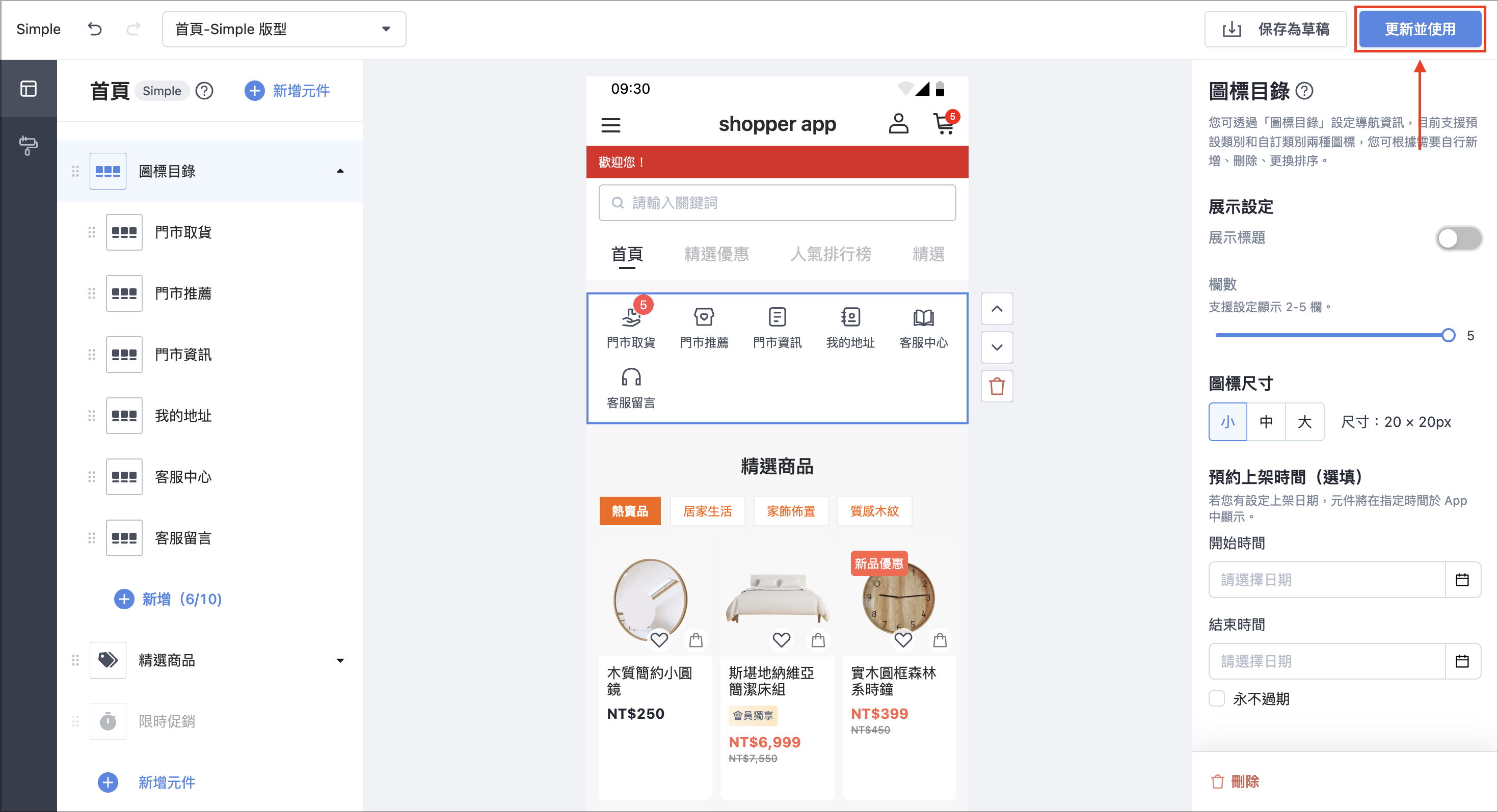Viewport: 1498px width, 812px height.
Task: Open the 首頁-Simple 版型 dropdown
Action: click(x=284, y=29)
